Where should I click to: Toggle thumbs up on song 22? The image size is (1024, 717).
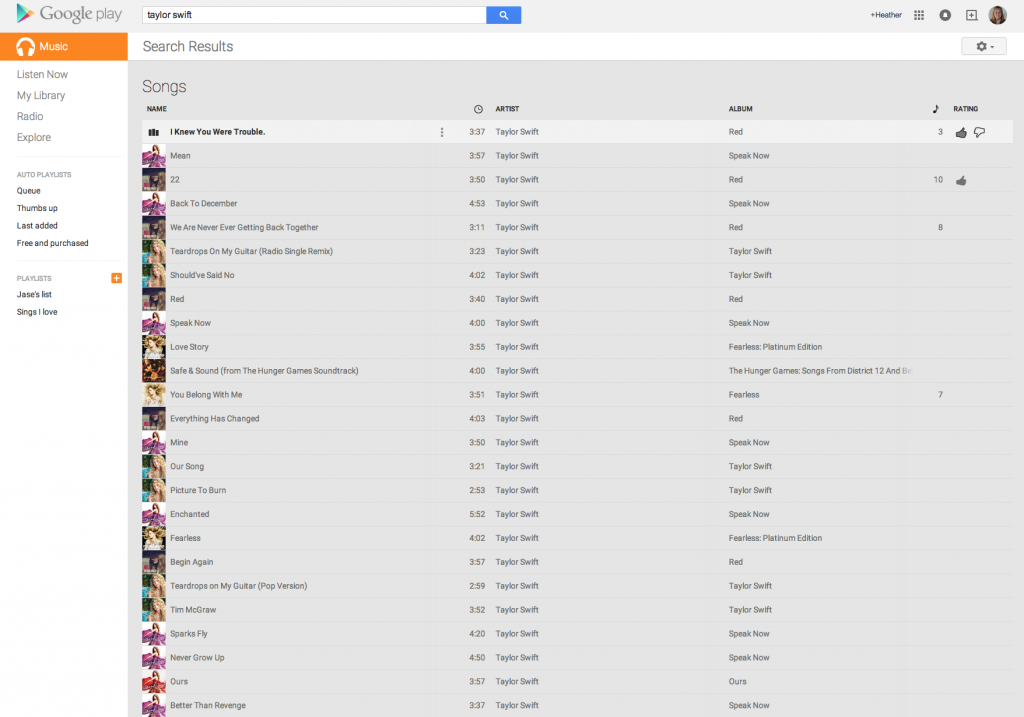point(961,180)
